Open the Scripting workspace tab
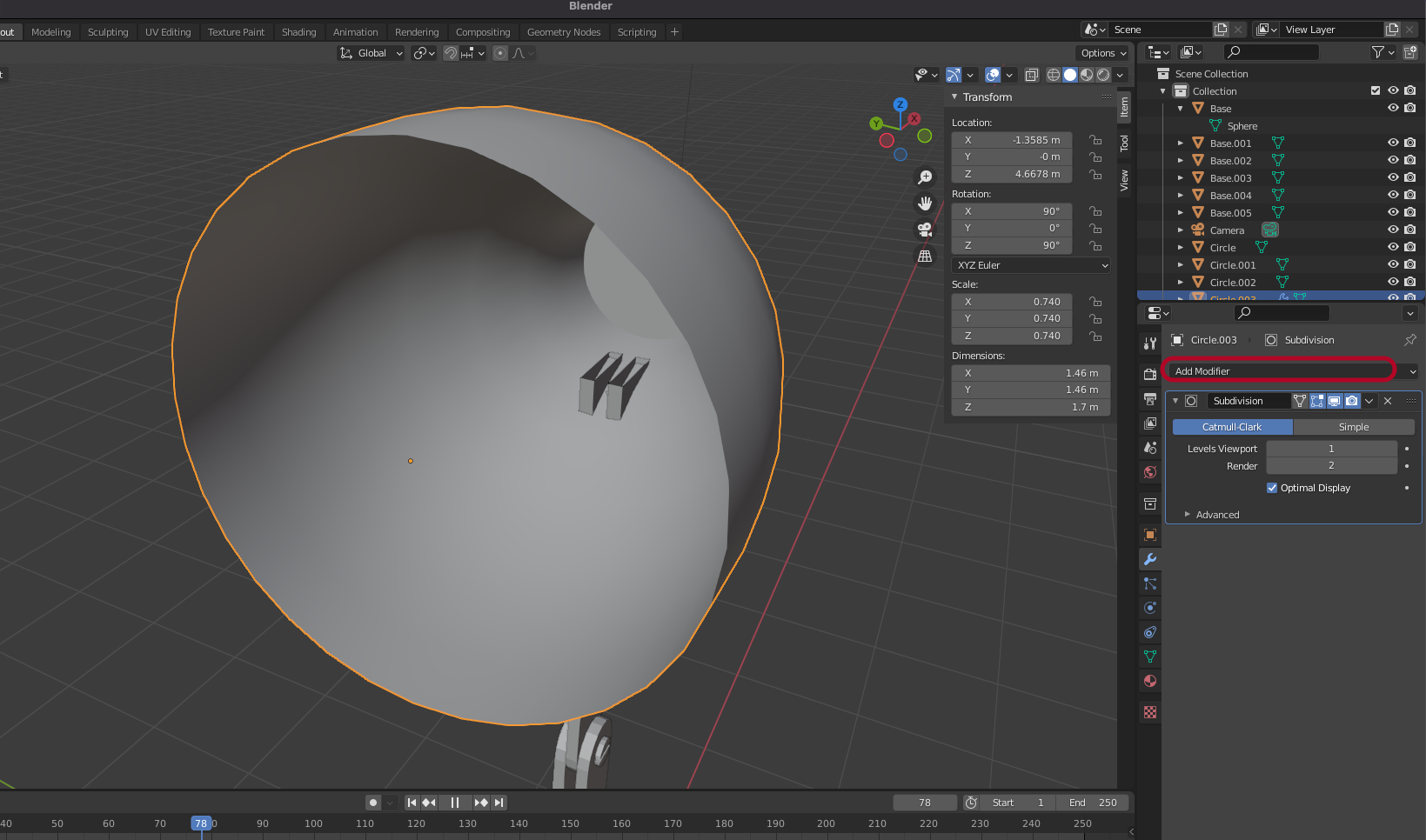Viewport: 1426px width, 840px height. (637, 32)
